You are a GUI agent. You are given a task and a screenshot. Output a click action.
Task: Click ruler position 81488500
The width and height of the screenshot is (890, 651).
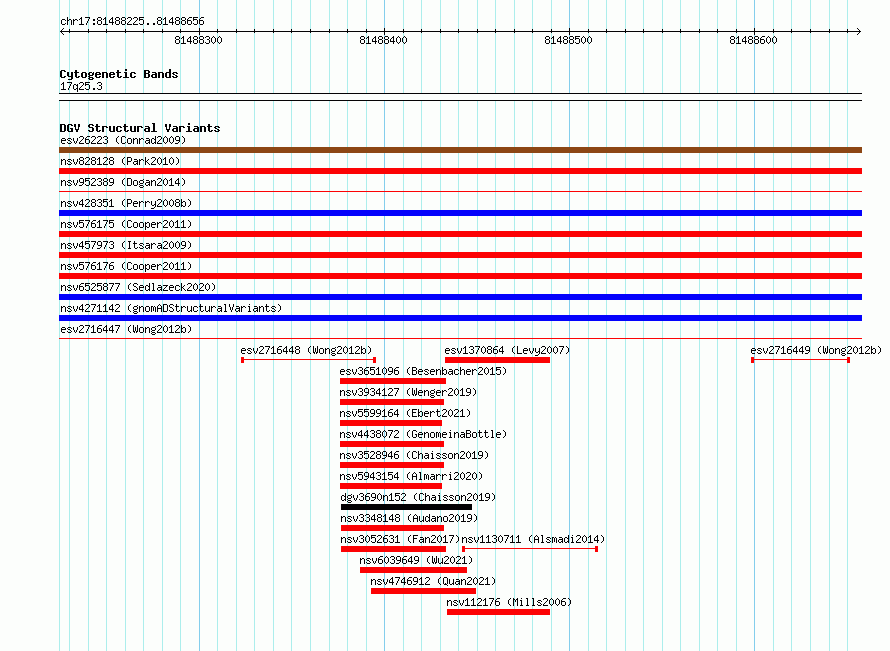point(568,40)
